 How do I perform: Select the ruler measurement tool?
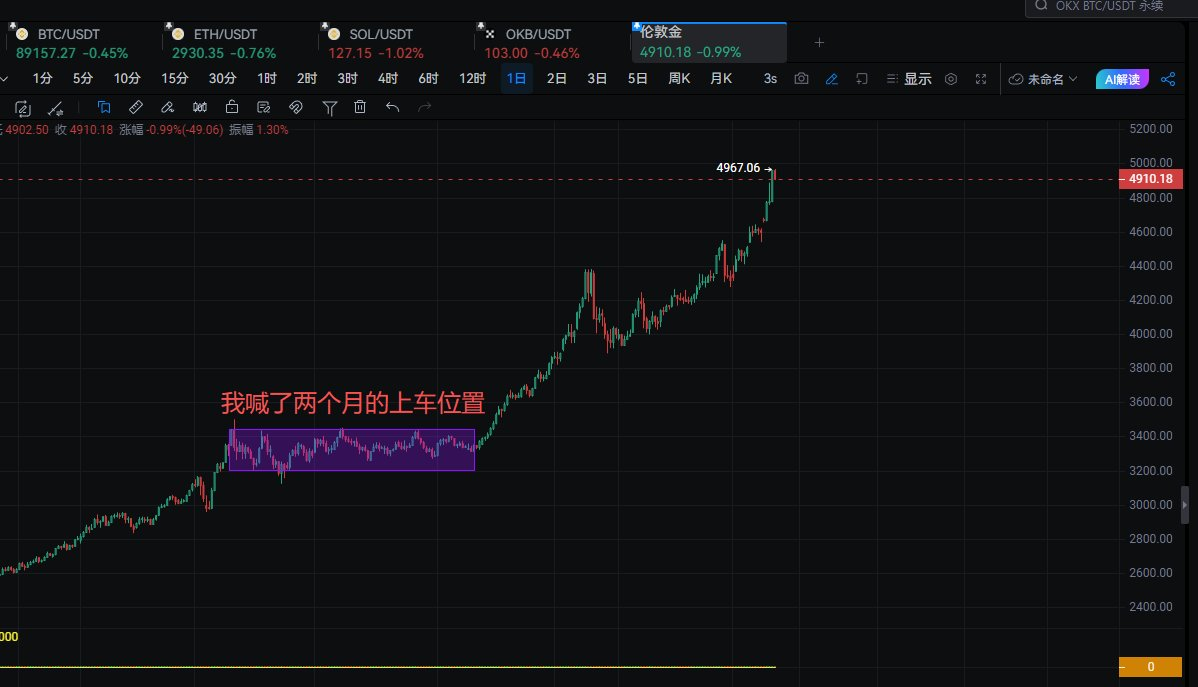click(x=136, y=107)
